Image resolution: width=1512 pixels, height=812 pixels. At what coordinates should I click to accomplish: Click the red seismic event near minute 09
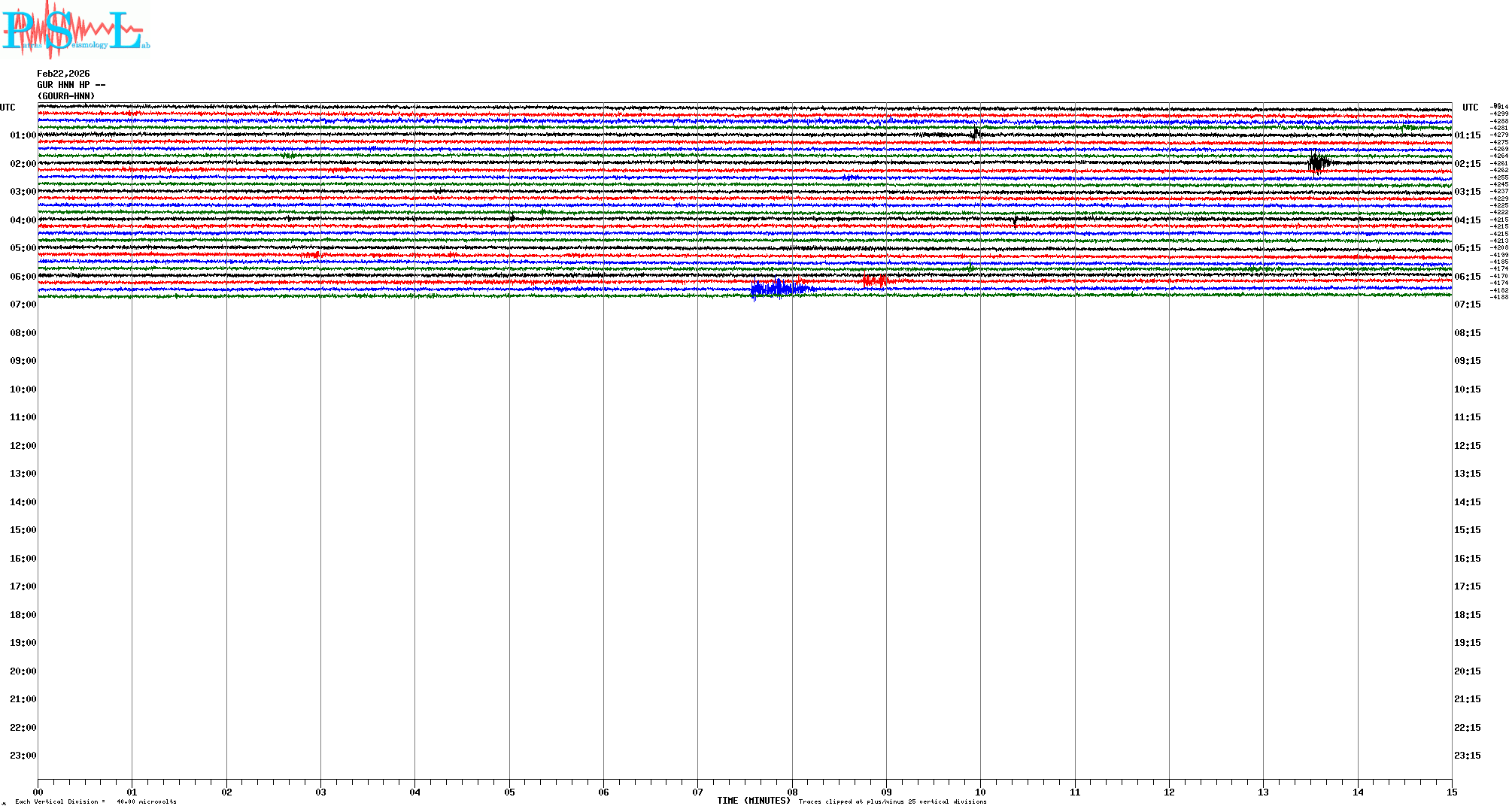coord(875,280)
